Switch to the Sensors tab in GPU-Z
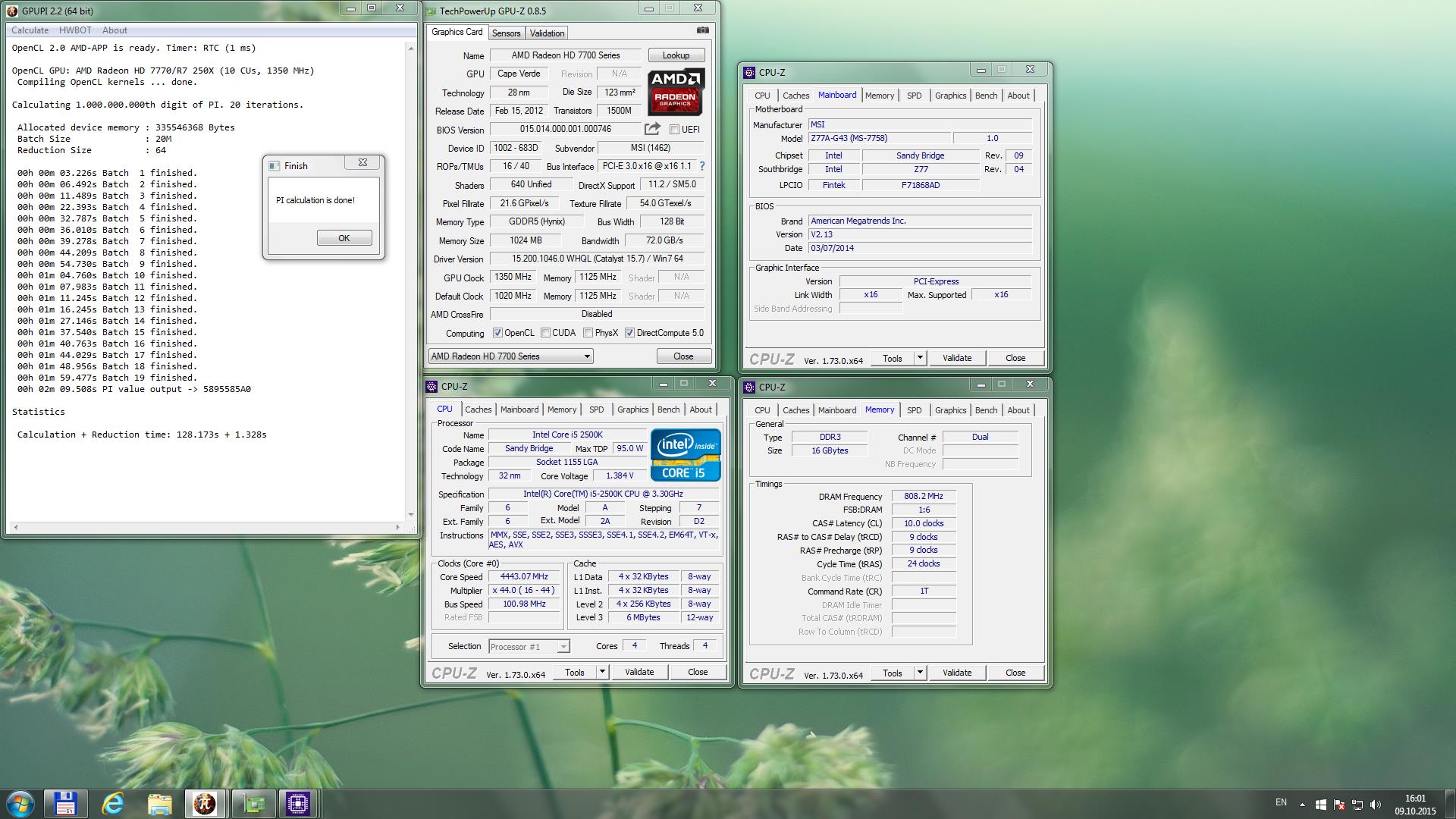Image resolution: width=1456 pixels, height=819 pixels. coord(506,33)
